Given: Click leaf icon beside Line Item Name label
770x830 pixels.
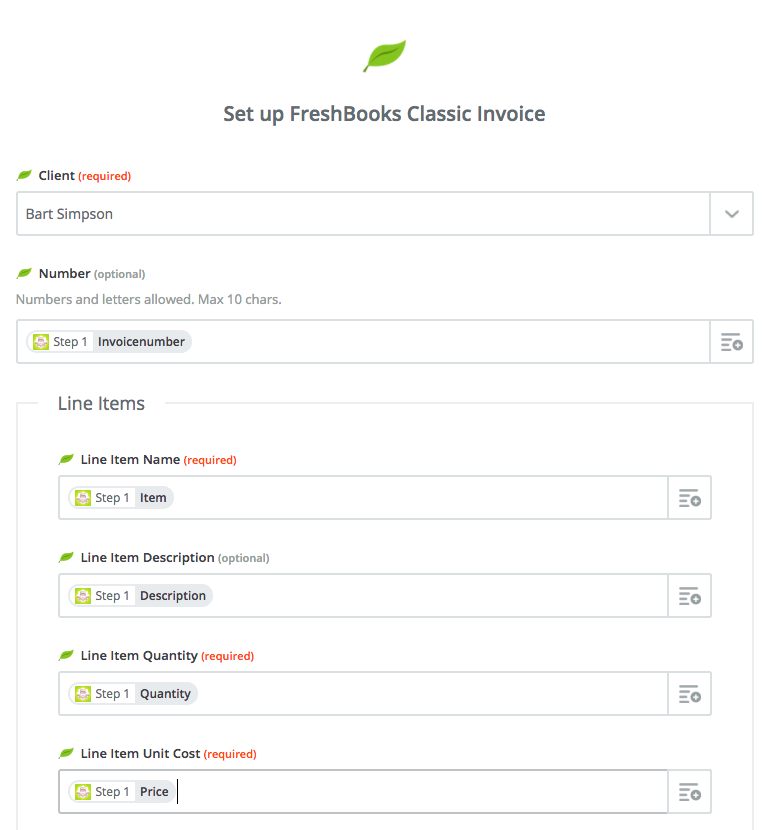Looking at the screenshot, I should (x=66, y=459).
